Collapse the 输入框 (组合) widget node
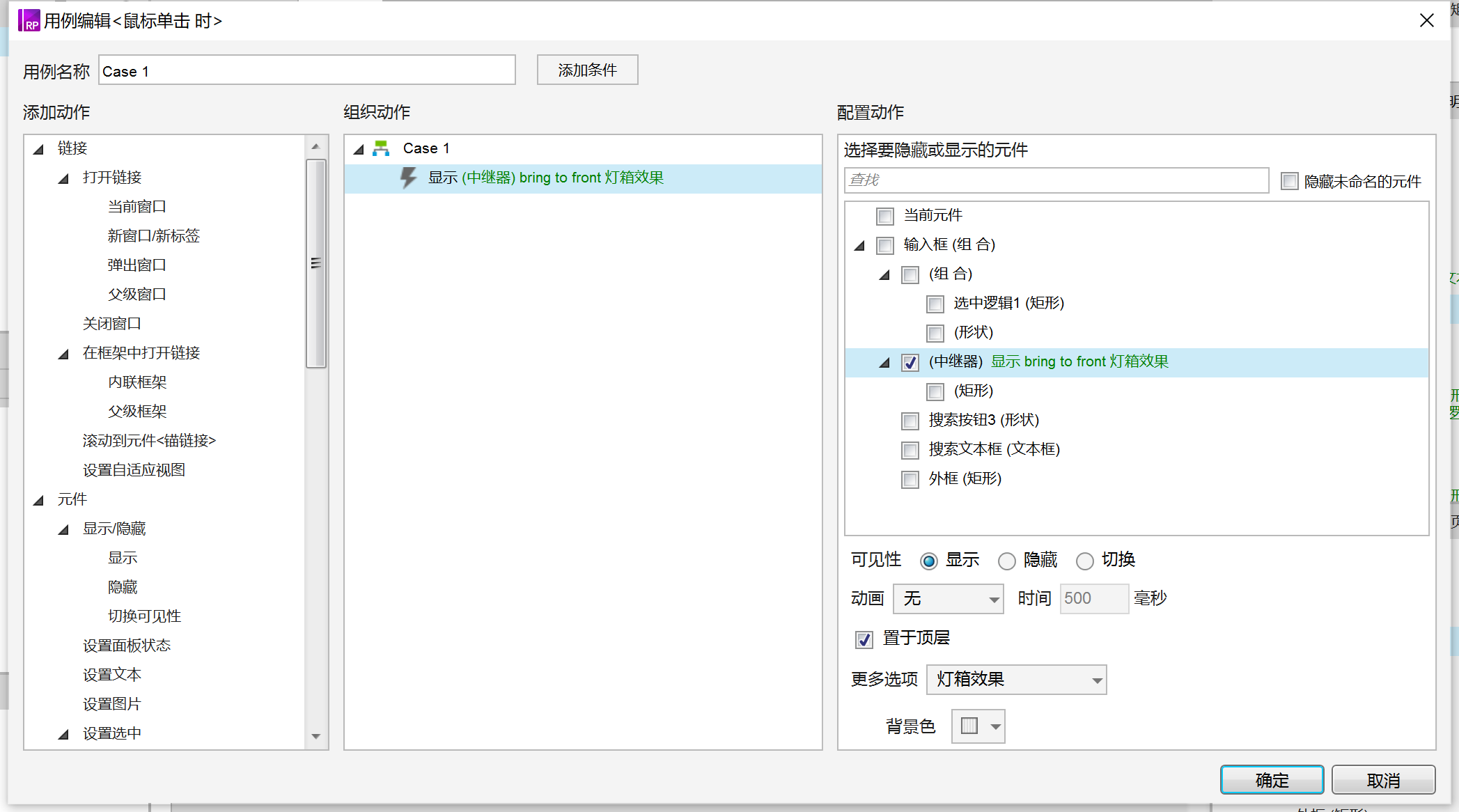This screenshot has height=812, width=1459. [860, 245]
